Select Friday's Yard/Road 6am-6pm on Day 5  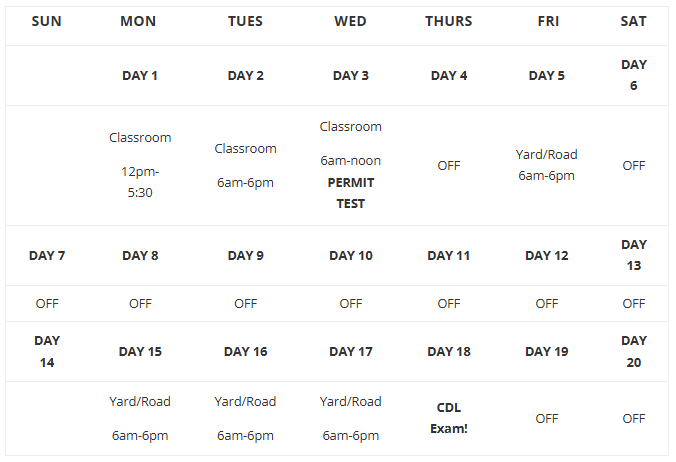click(546, 165)
